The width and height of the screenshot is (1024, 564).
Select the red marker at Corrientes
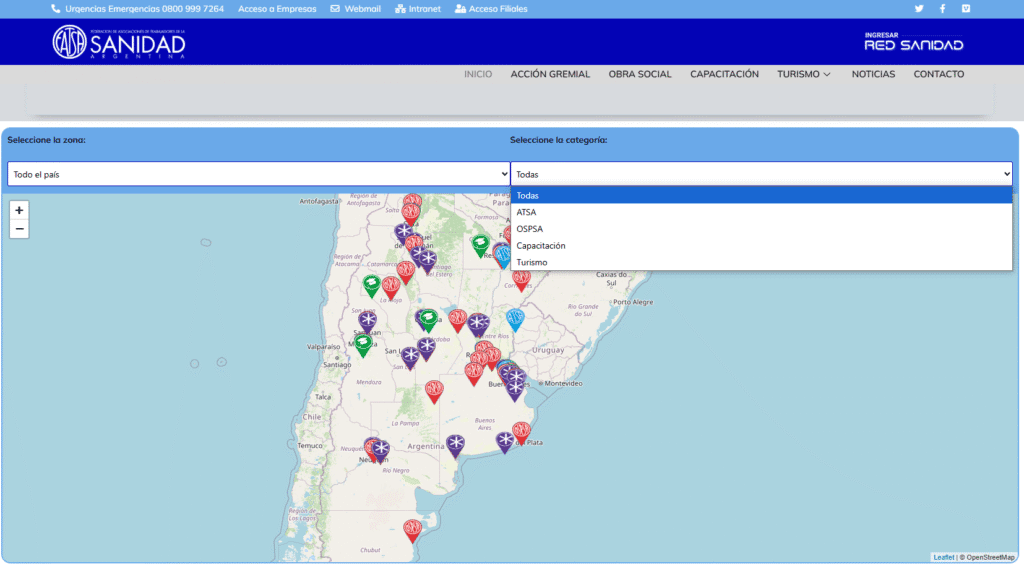521,281
